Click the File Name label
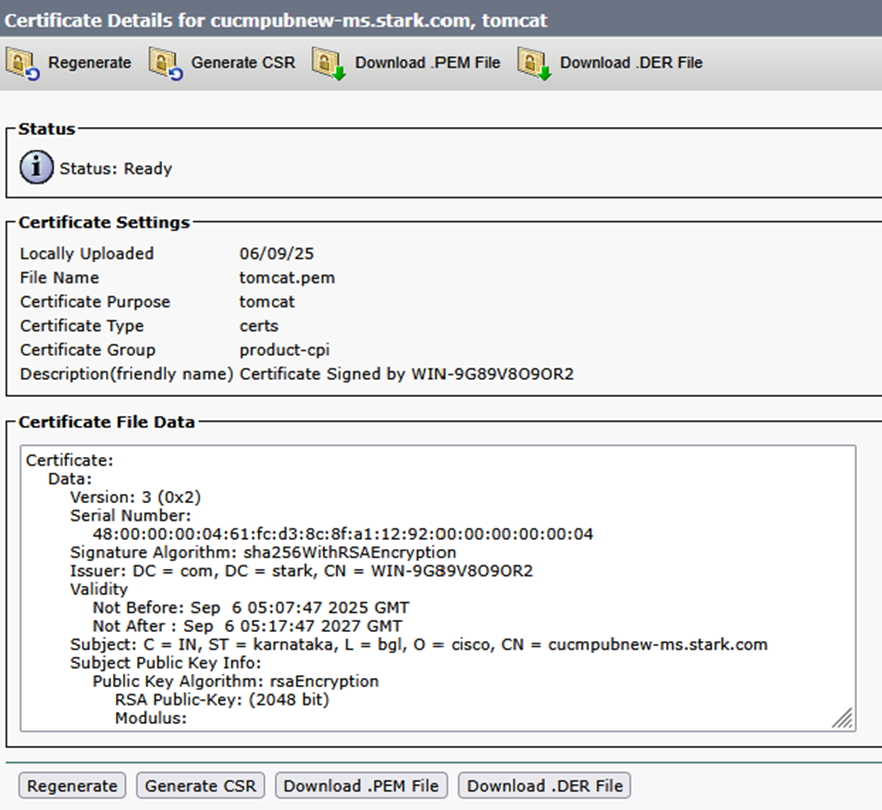The height and width of the screenshot is (810, 882). tap(60, 278)
